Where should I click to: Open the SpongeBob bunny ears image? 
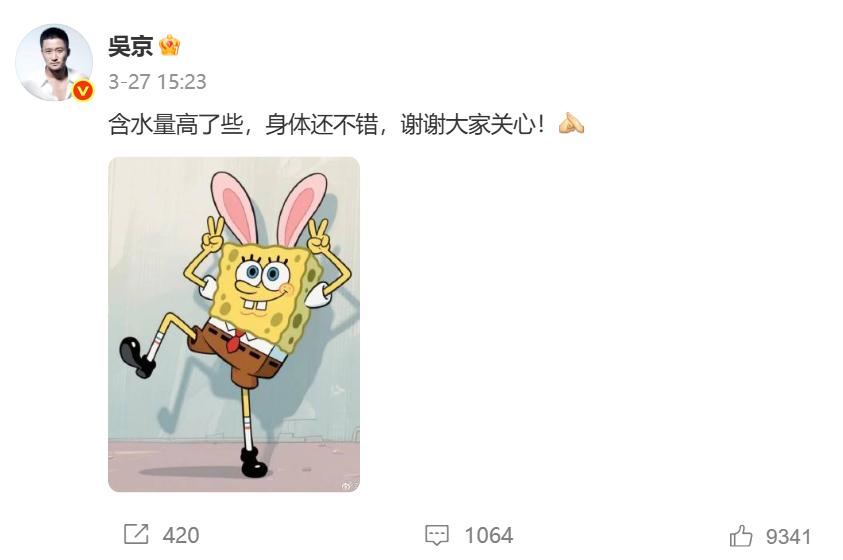[x=234, y=324]
